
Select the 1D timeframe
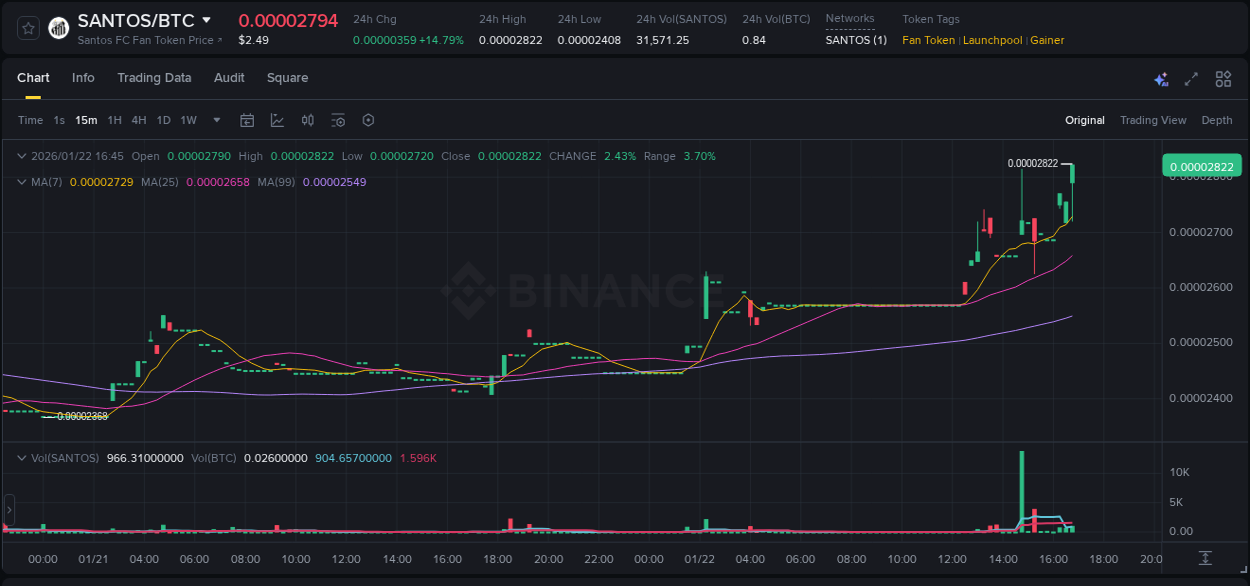[x=162, y=120]
